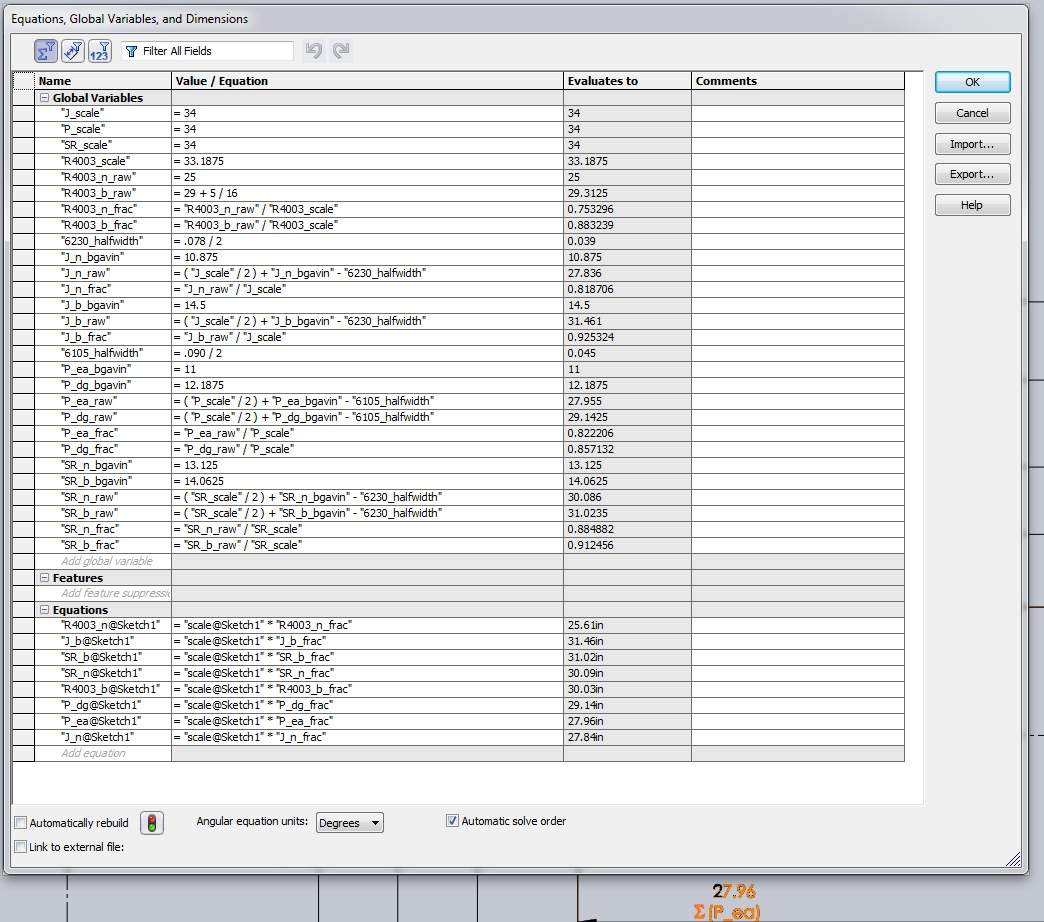Viewport: 1044px width, 922px height.
Task: Click the Cancel button
Action: coord(972,113)
